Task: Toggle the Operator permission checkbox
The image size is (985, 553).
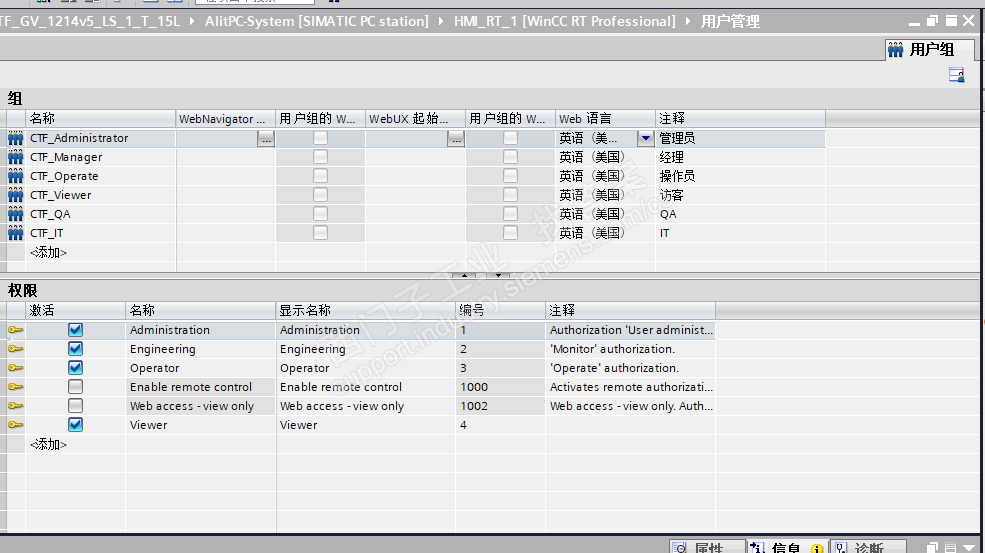Action: 75,368
